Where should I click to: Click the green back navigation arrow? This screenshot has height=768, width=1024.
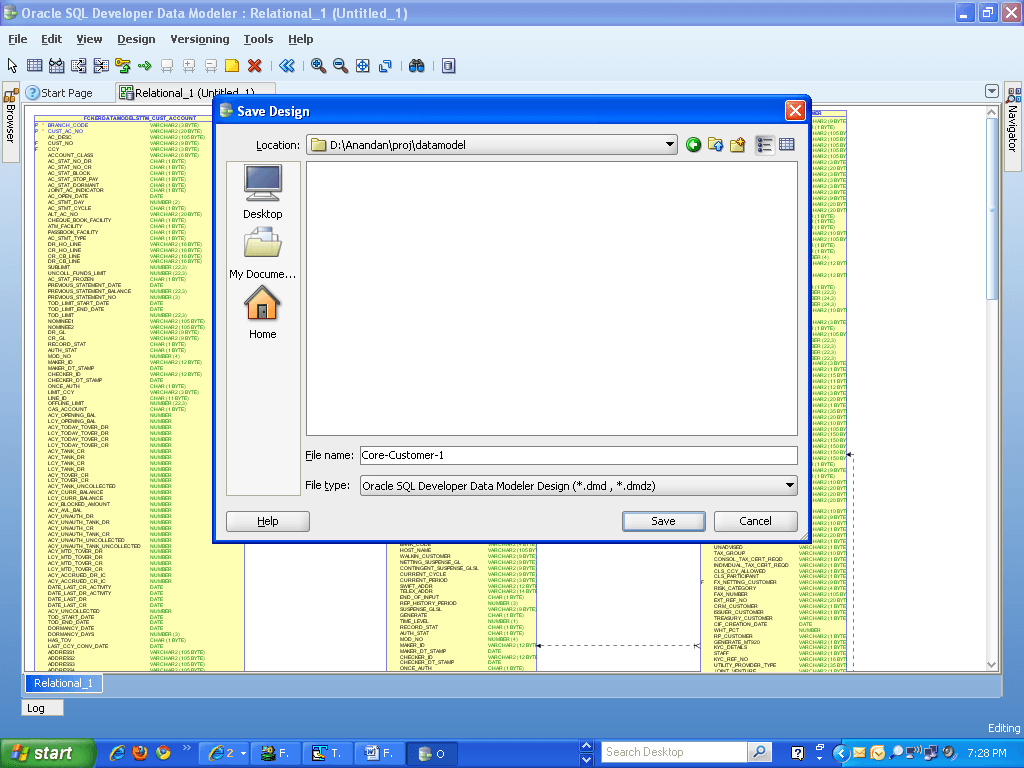[x=693, y=144]
